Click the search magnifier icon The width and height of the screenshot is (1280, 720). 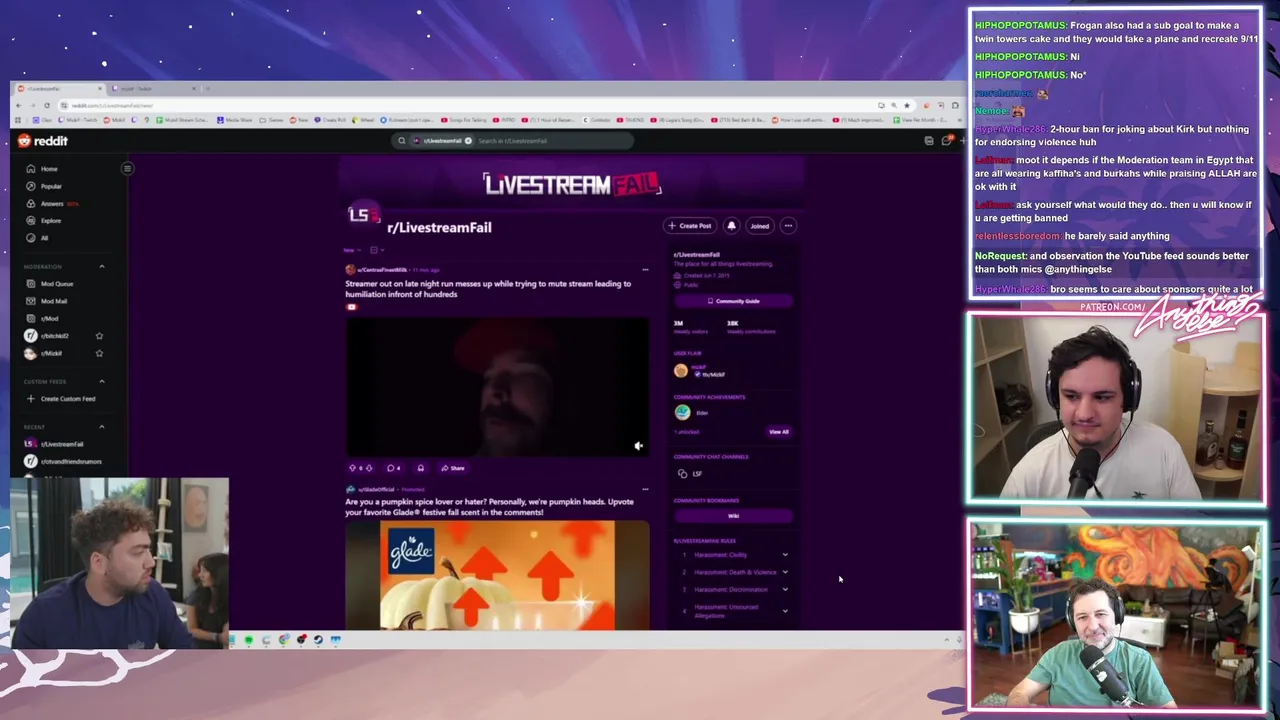402,141
